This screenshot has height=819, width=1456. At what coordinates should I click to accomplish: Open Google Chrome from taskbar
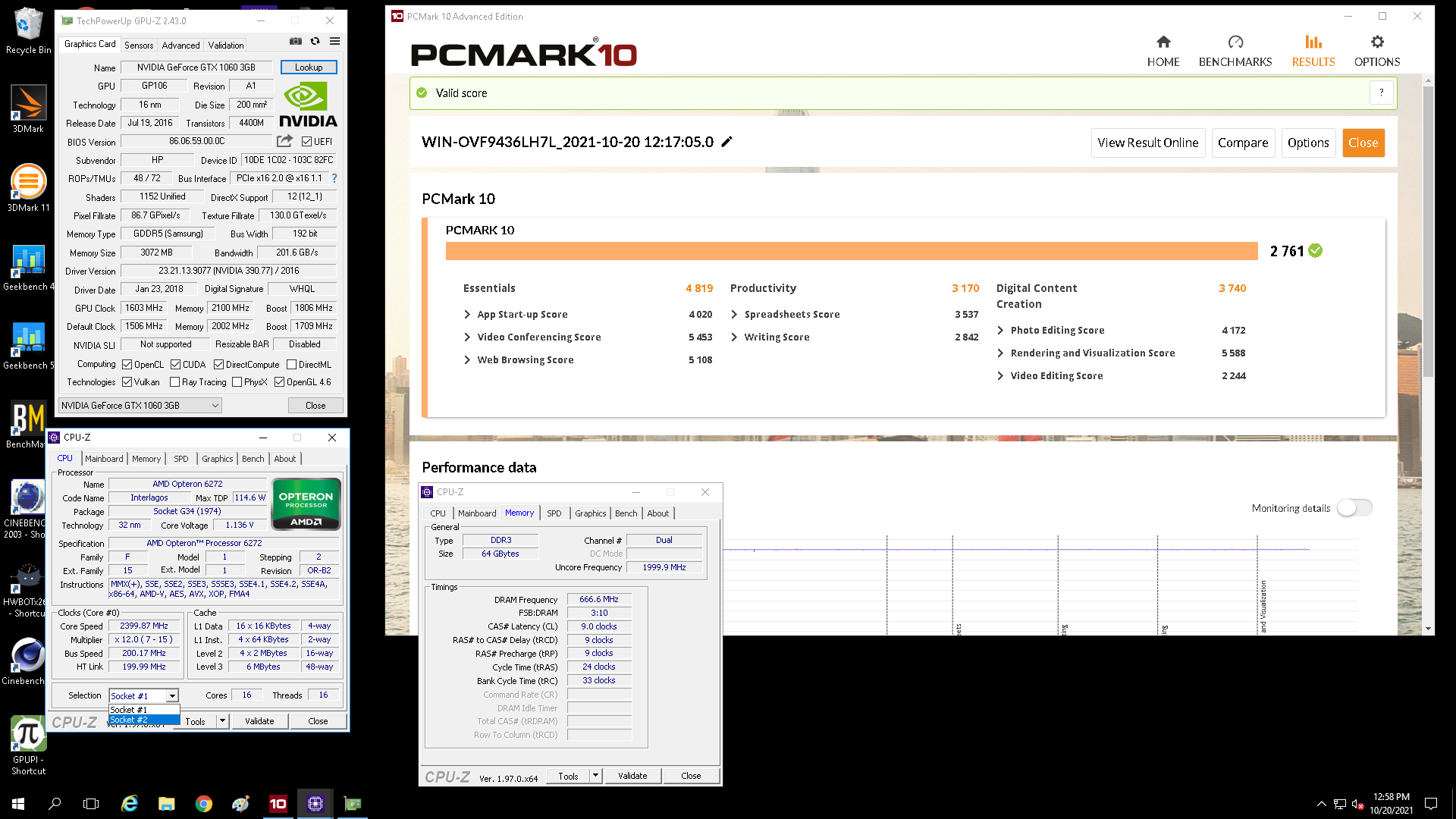(204, 804)
